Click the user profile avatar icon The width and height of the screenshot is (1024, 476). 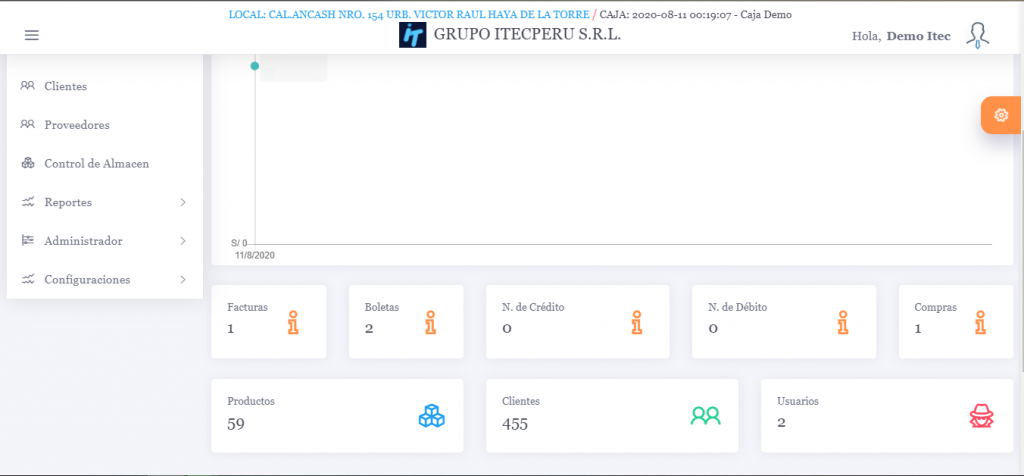(x=977, y=35)
